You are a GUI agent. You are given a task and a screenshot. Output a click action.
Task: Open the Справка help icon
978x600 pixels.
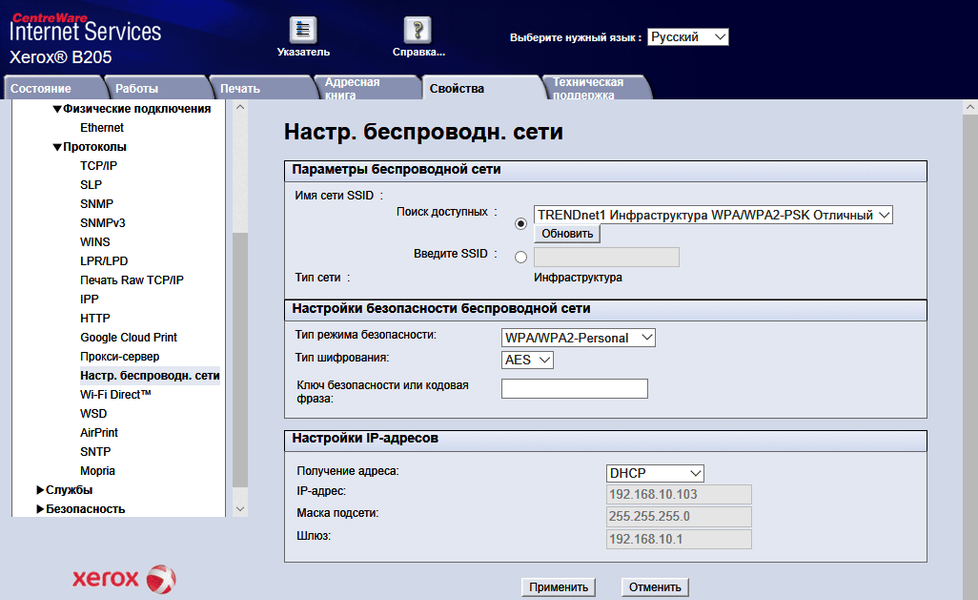(x=418, y=30)
